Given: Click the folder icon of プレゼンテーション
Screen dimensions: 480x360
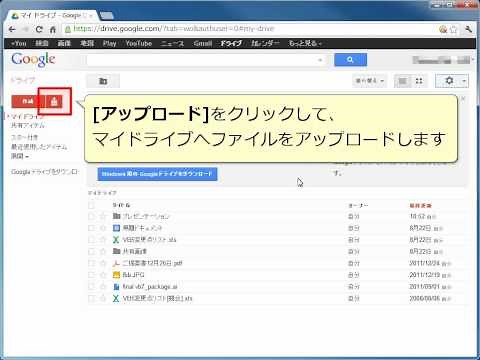Looking at the screenshot, I should 116,216.
